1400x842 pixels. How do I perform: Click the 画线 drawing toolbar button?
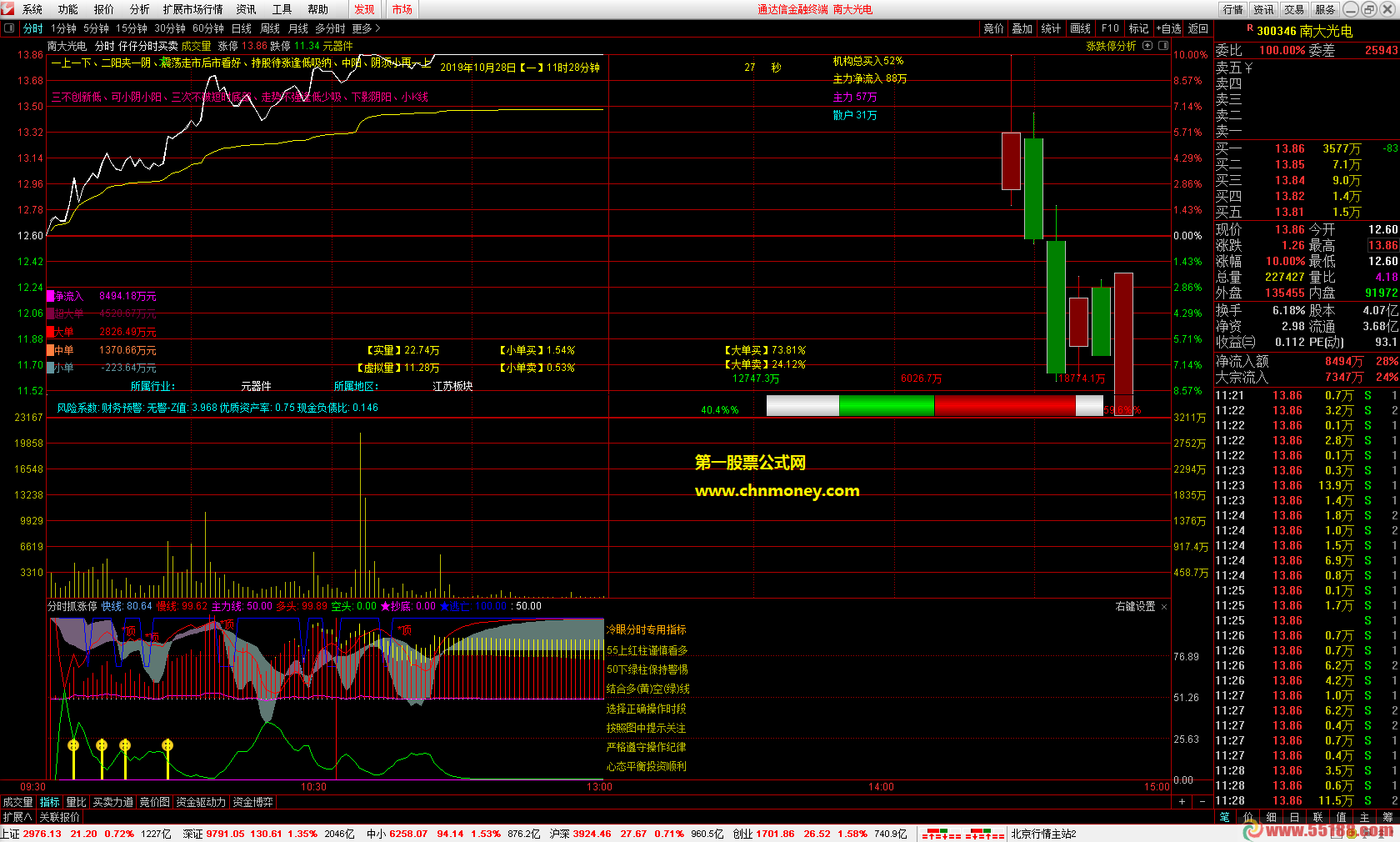1081,28
